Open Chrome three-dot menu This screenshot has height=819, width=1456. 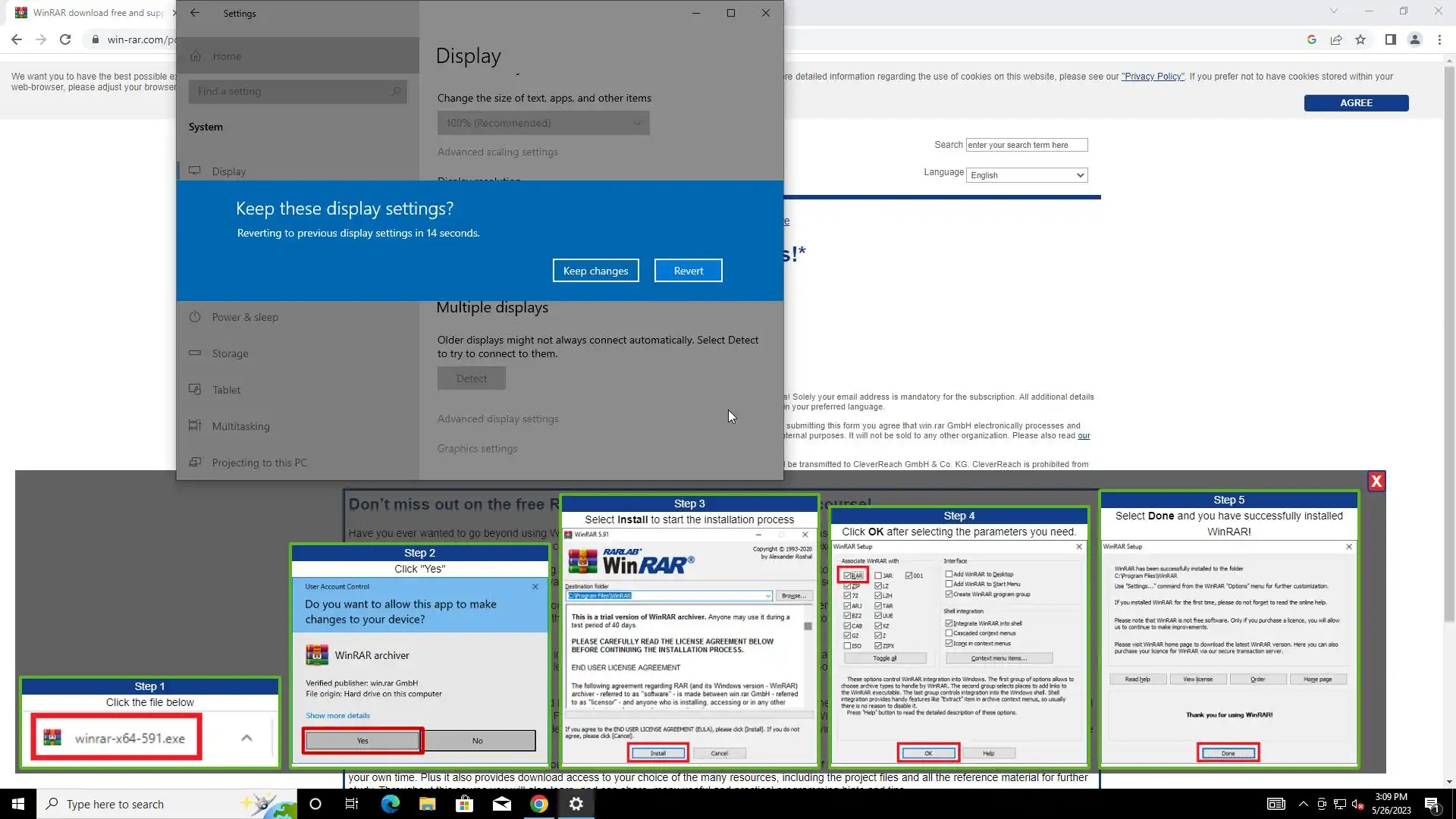(x=1439, y=39)
